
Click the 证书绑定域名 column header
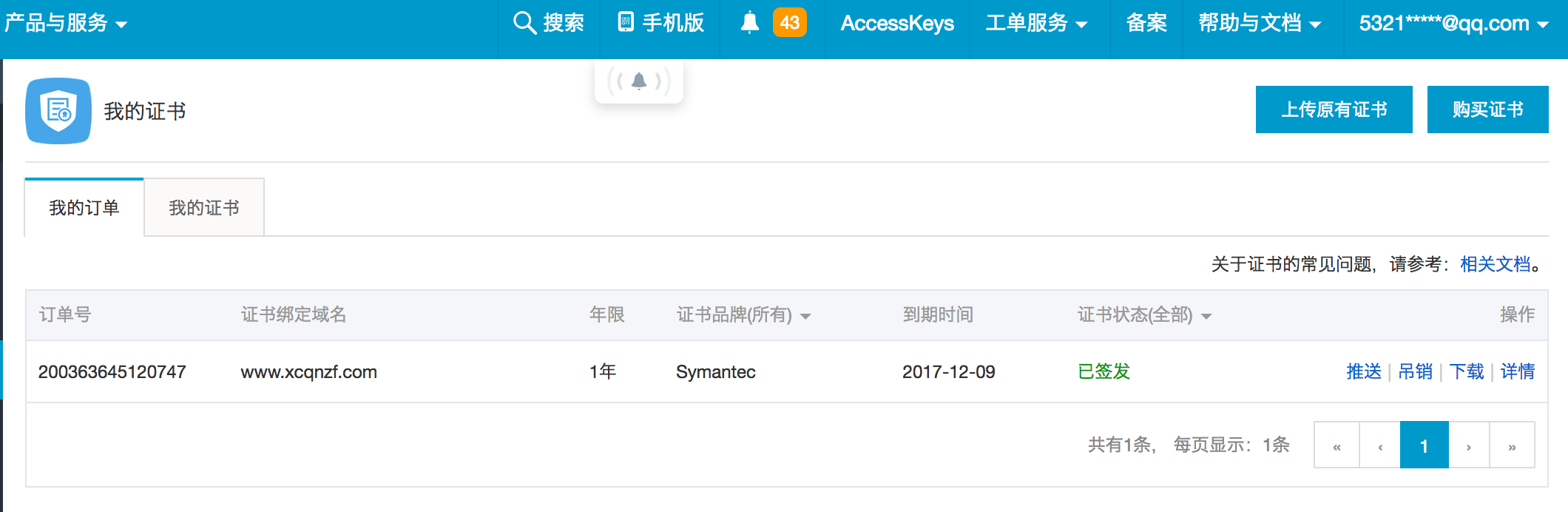coord(294,314)
